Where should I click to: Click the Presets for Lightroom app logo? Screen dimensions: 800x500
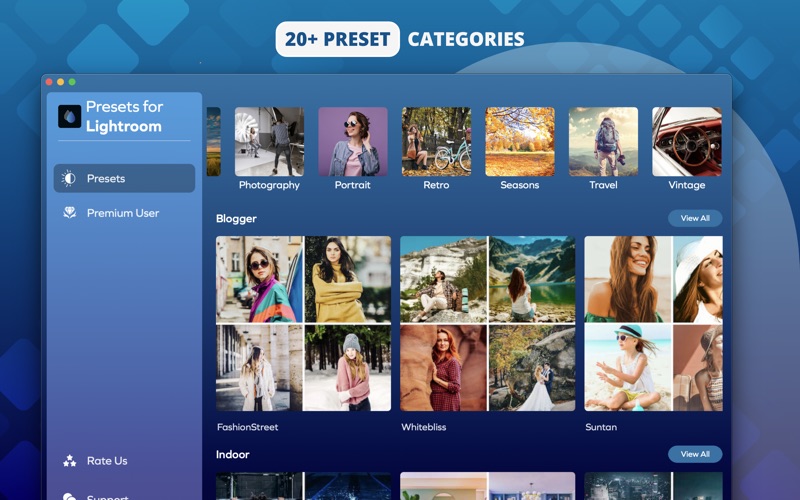[69, 116]
